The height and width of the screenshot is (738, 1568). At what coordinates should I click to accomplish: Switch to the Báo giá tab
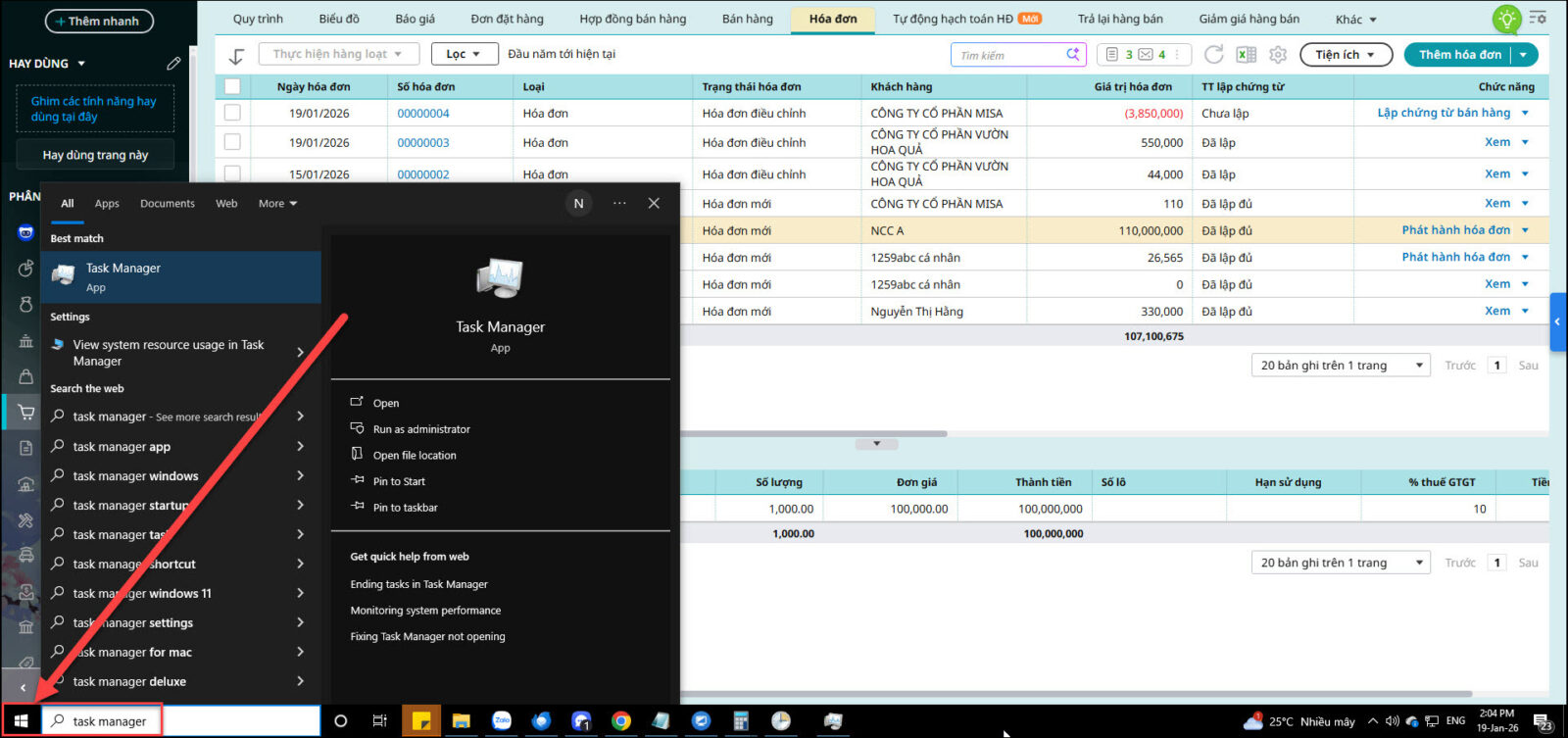[415, 19]
